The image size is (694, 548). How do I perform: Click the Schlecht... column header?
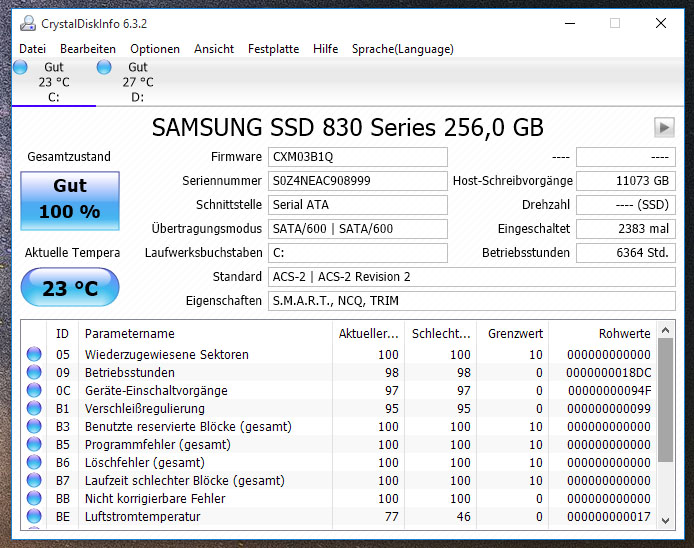click(440, 333)
